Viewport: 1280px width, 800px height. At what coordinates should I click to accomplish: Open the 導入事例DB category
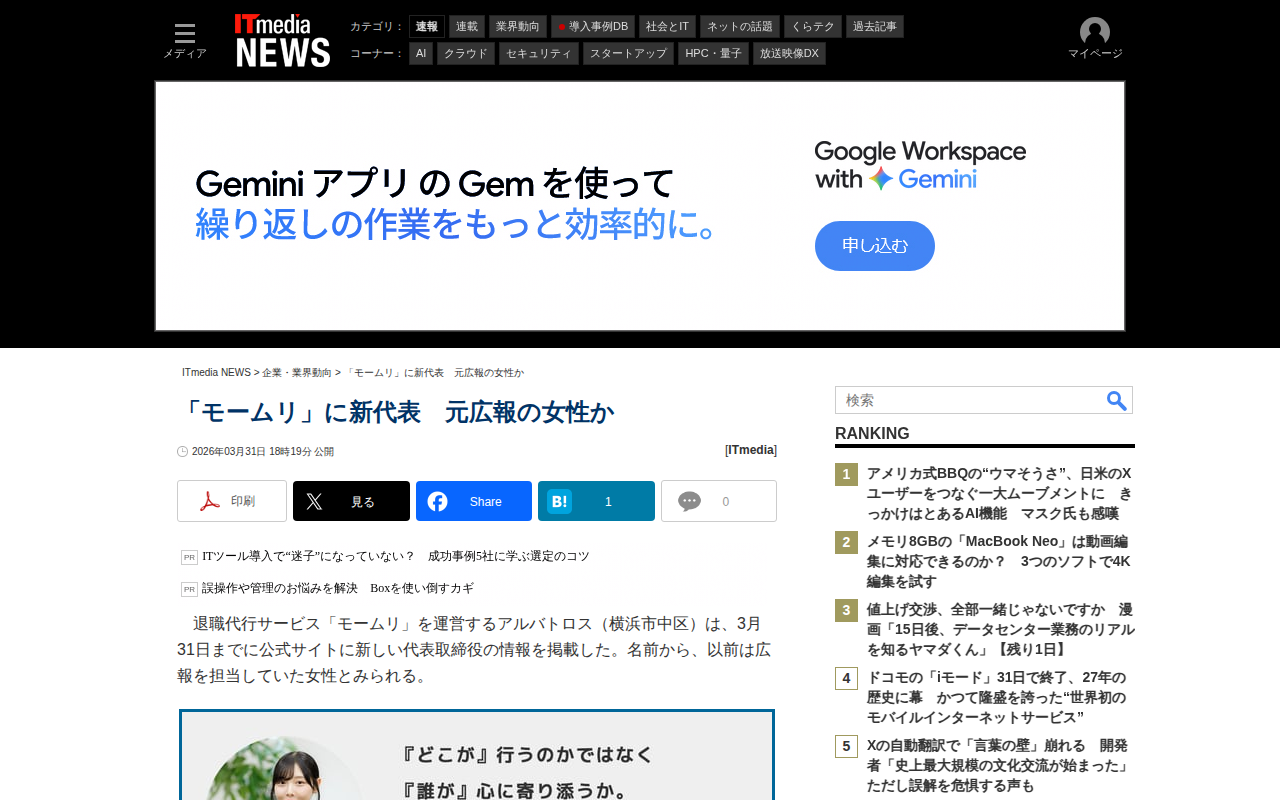[593, 27]
